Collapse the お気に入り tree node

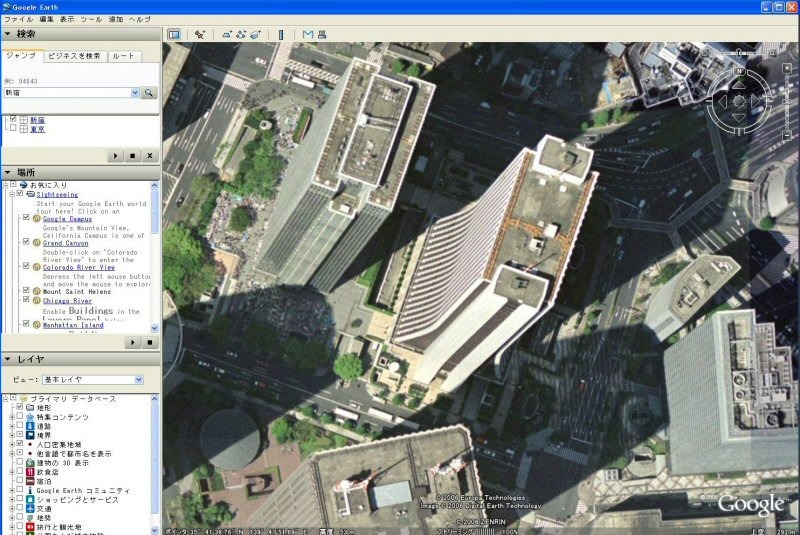[x=6, y=185]
